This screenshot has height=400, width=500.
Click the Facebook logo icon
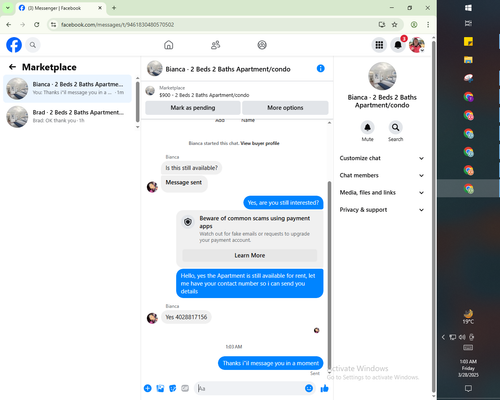pyautogui.click(x=14, y=45)
